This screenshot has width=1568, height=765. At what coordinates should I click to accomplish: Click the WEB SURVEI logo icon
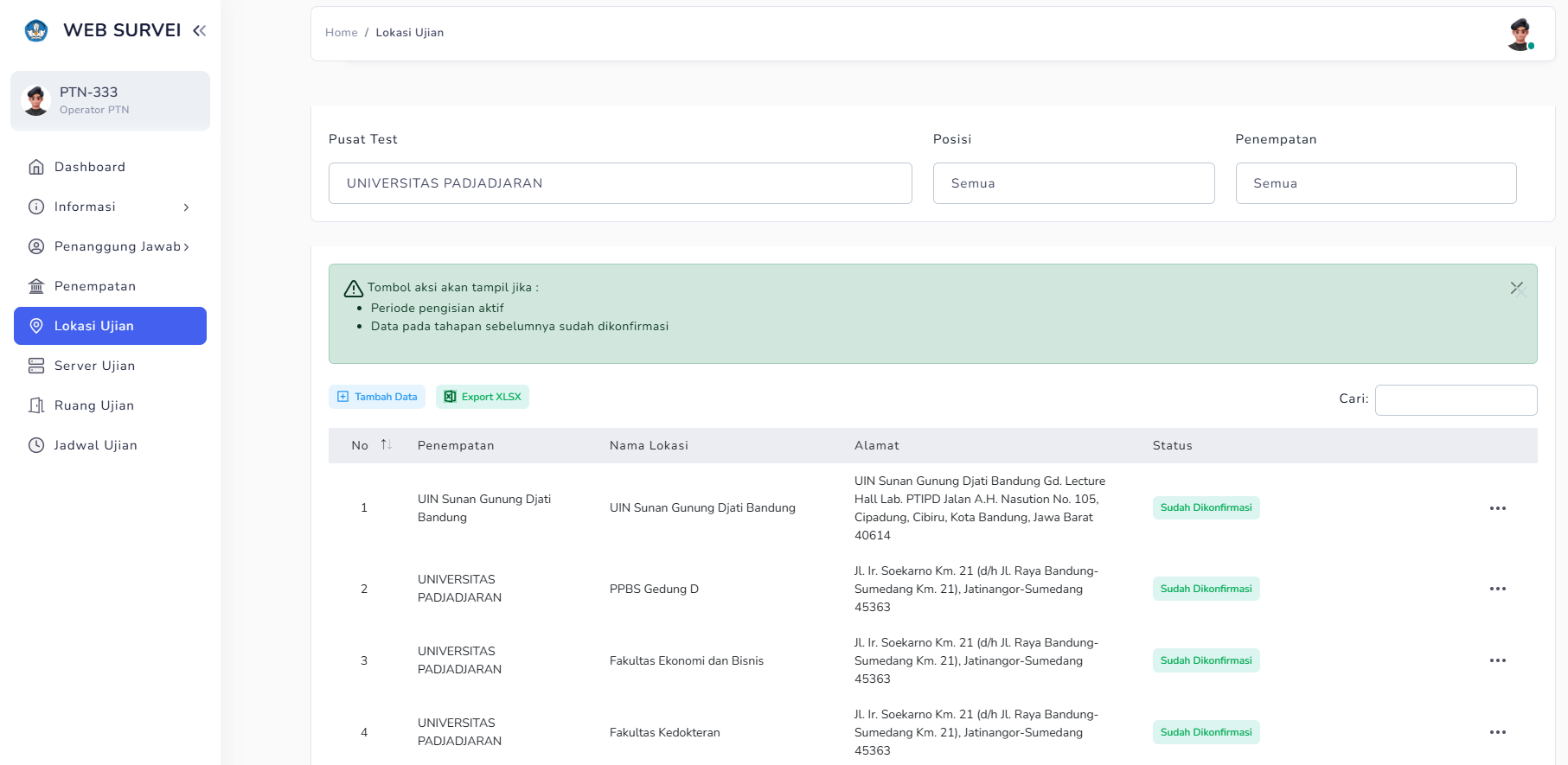(36, 30)
